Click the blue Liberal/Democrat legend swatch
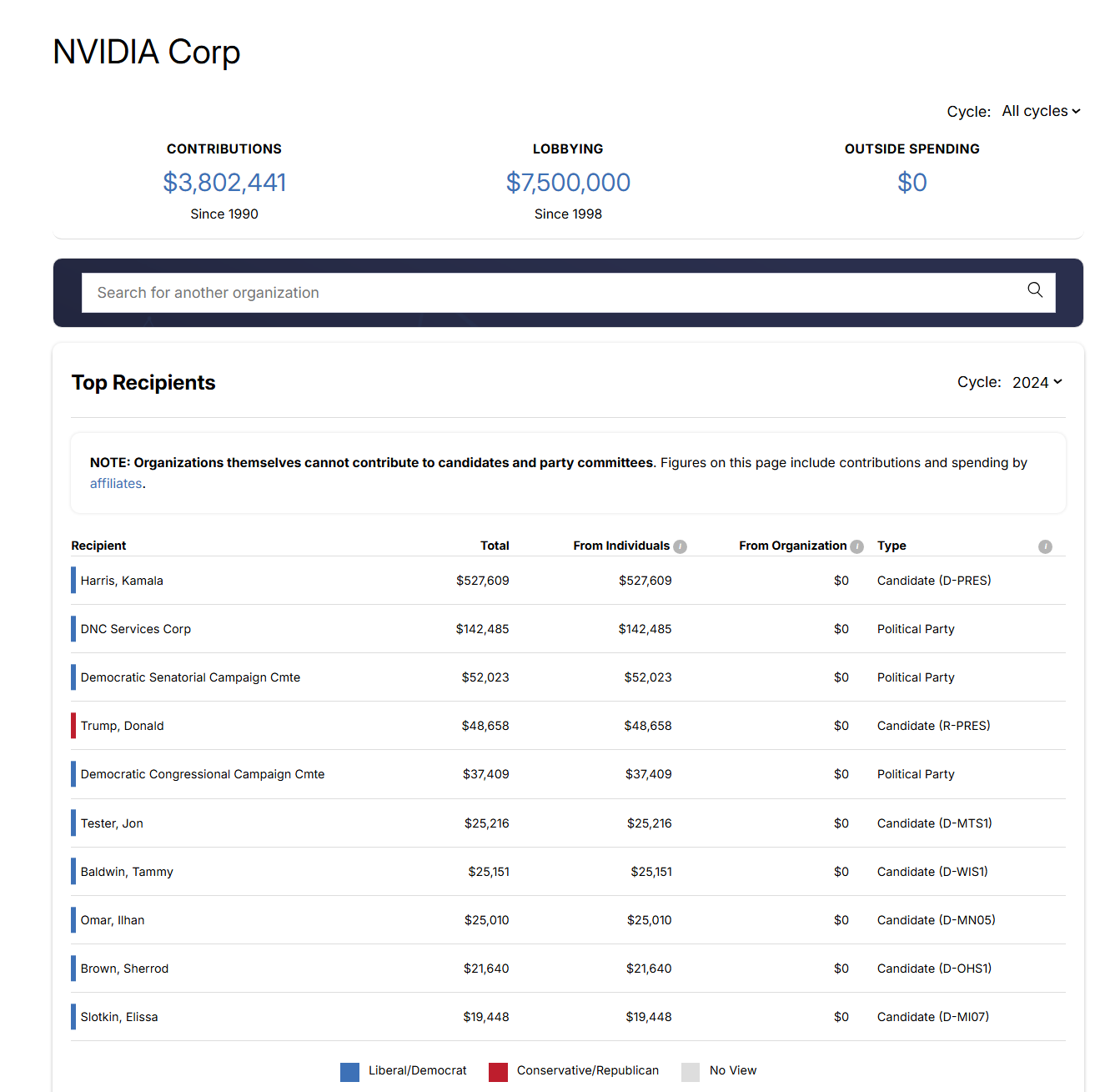 tap(350, 1072)
